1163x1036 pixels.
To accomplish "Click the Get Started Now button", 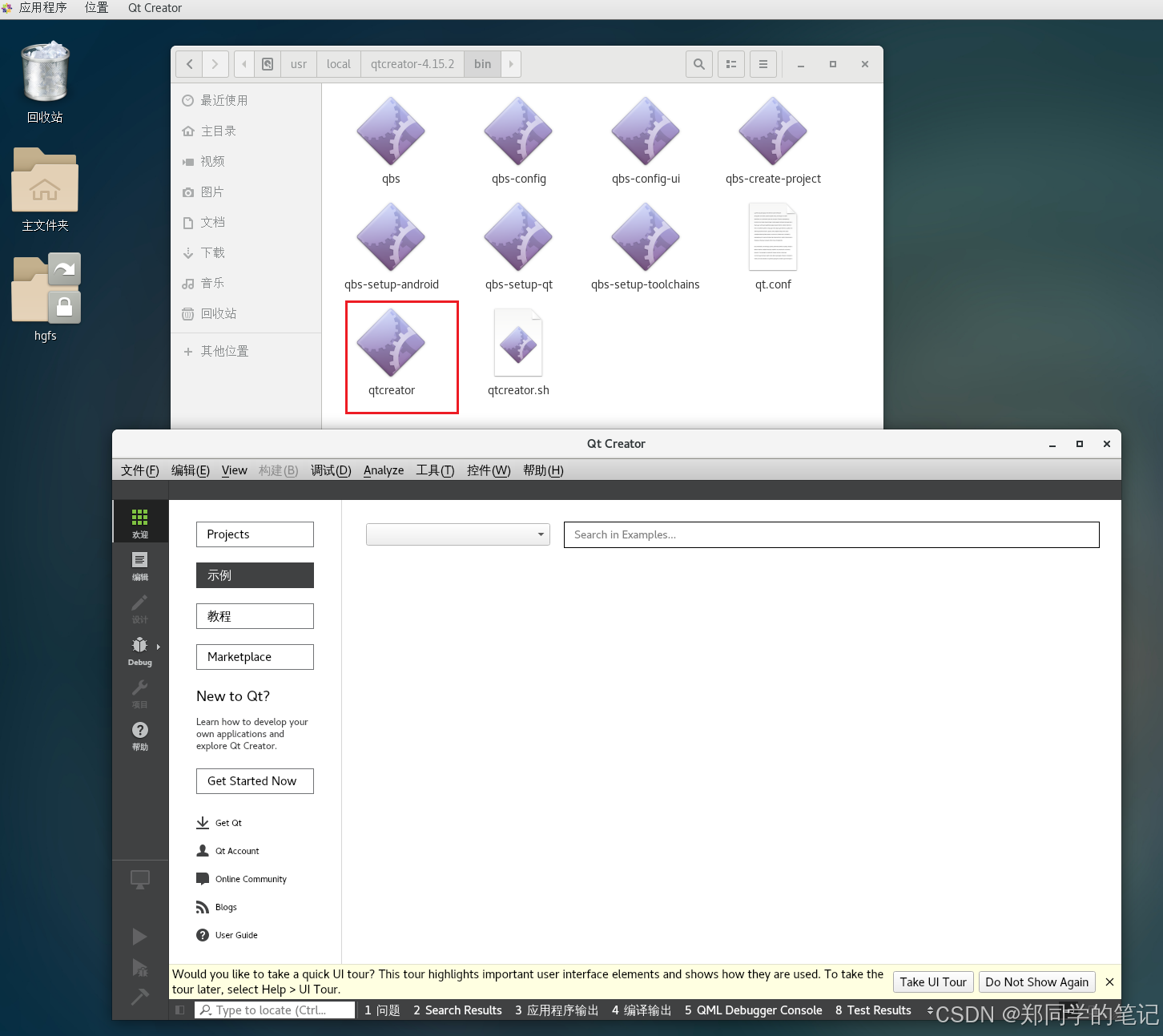I will coord(255,781).
